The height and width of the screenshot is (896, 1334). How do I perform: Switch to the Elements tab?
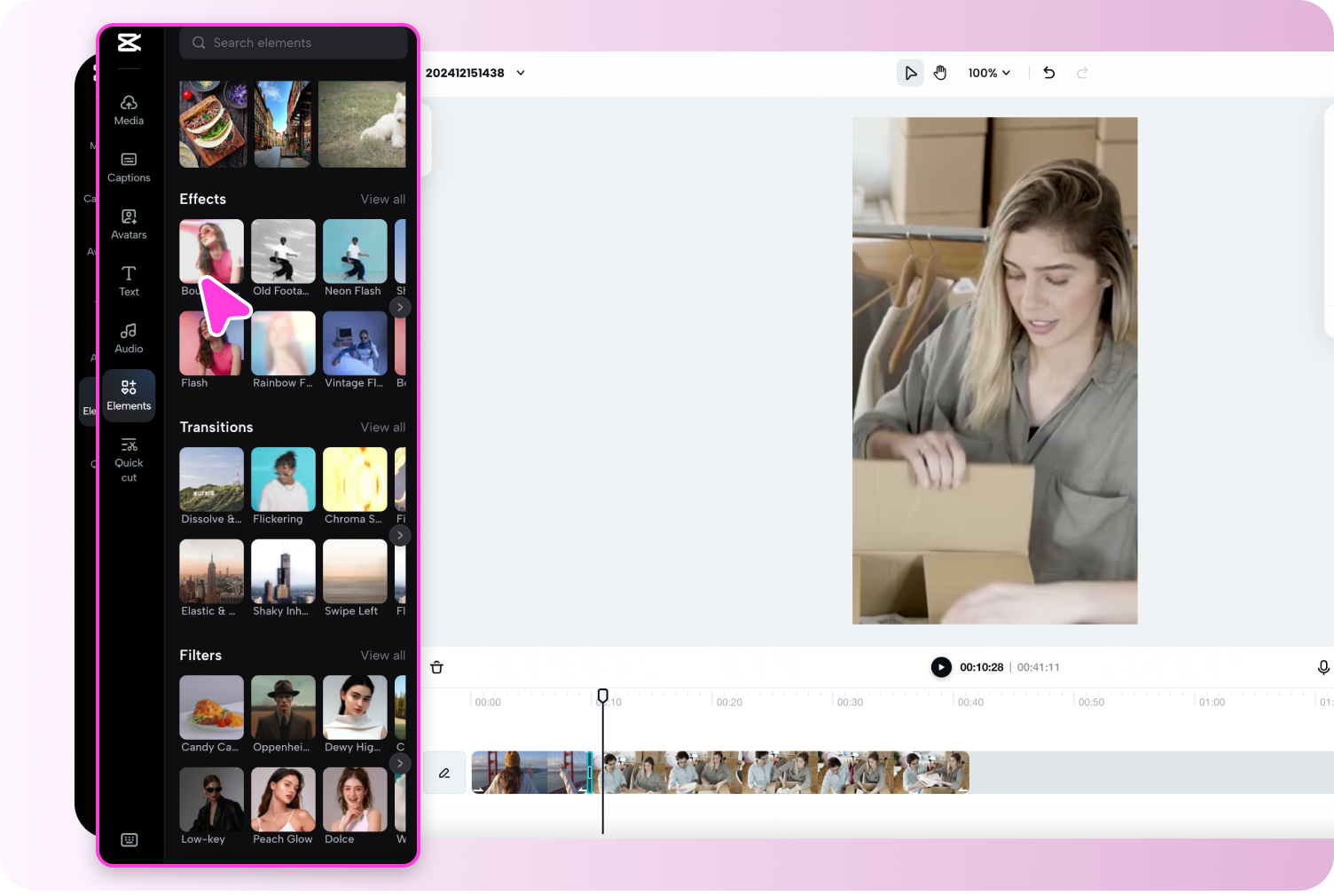coord(129,394)
